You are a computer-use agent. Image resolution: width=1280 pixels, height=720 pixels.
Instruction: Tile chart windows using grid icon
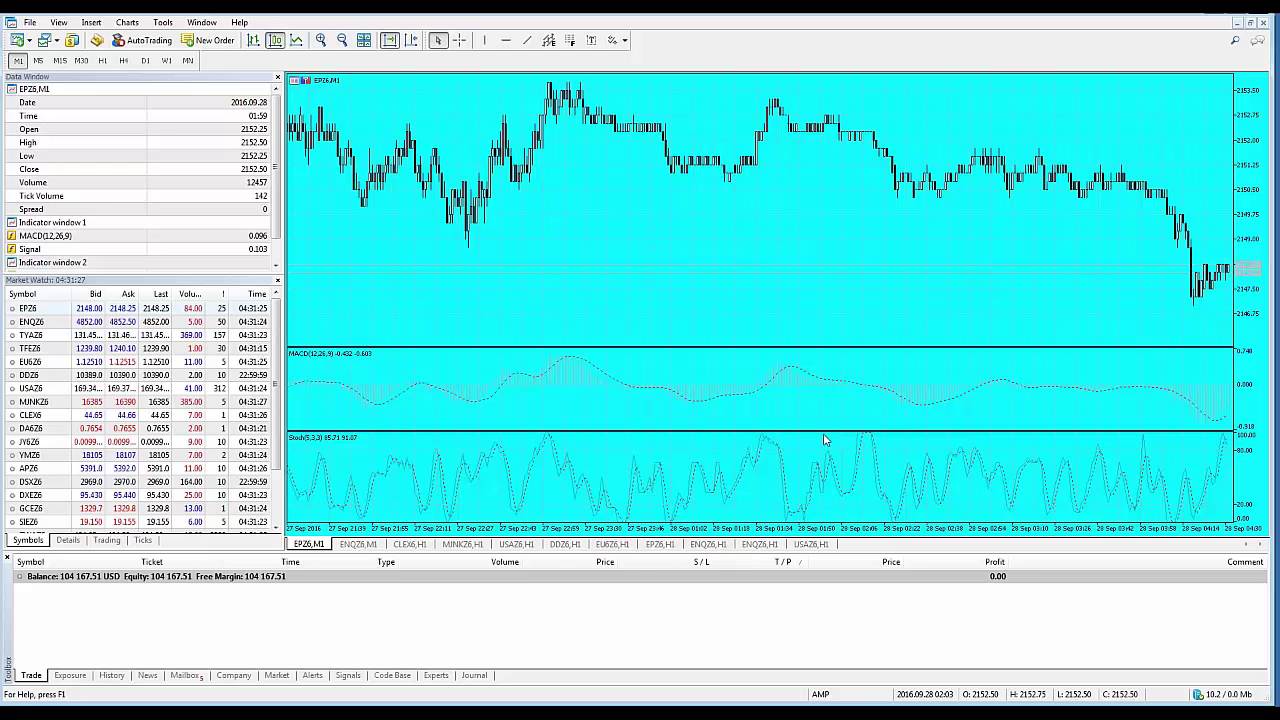tap(364, 40)
